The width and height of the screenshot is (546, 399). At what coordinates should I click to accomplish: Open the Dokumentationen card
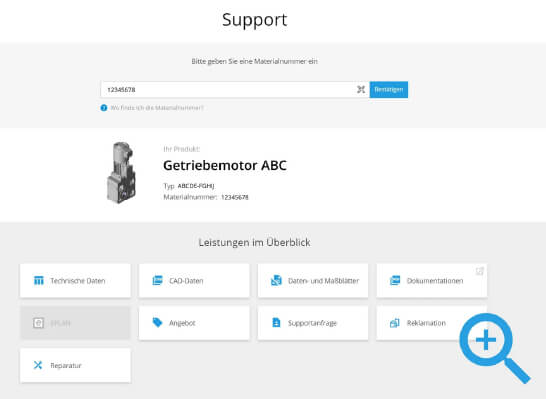click(432, 280)
